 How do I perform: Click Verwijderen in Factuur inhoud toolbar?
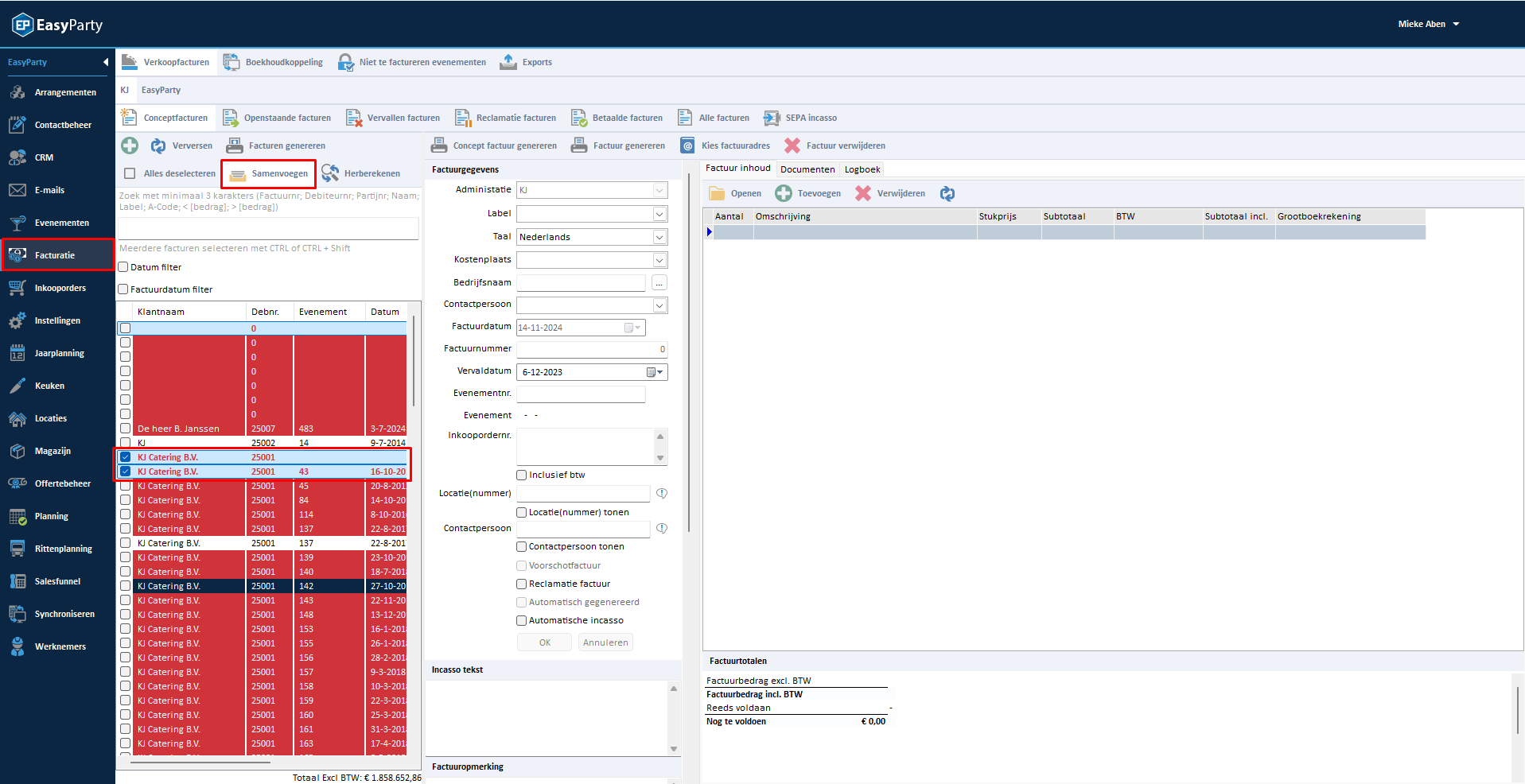[x=890, y=193]
